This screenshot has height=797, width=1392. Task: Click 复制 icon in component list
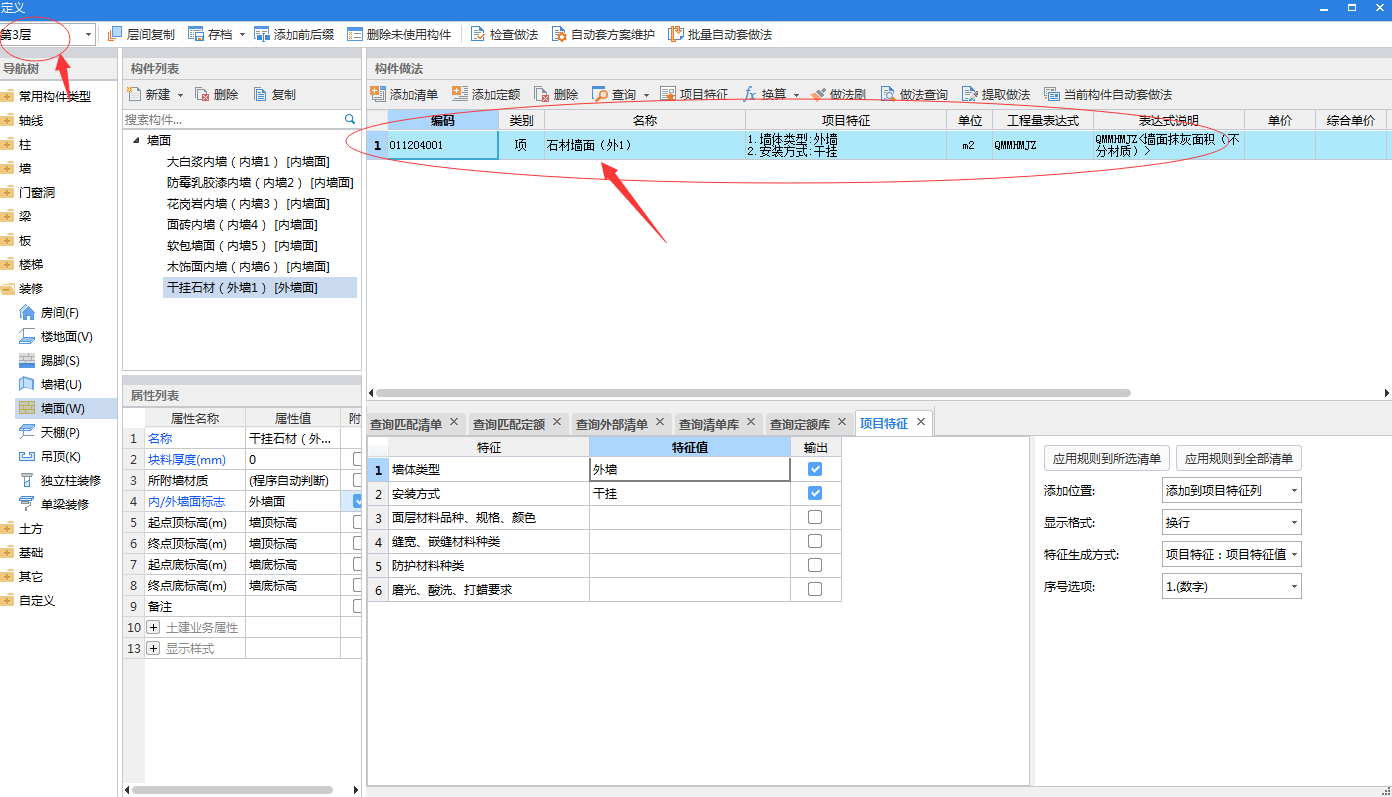[x=260, y=94]
